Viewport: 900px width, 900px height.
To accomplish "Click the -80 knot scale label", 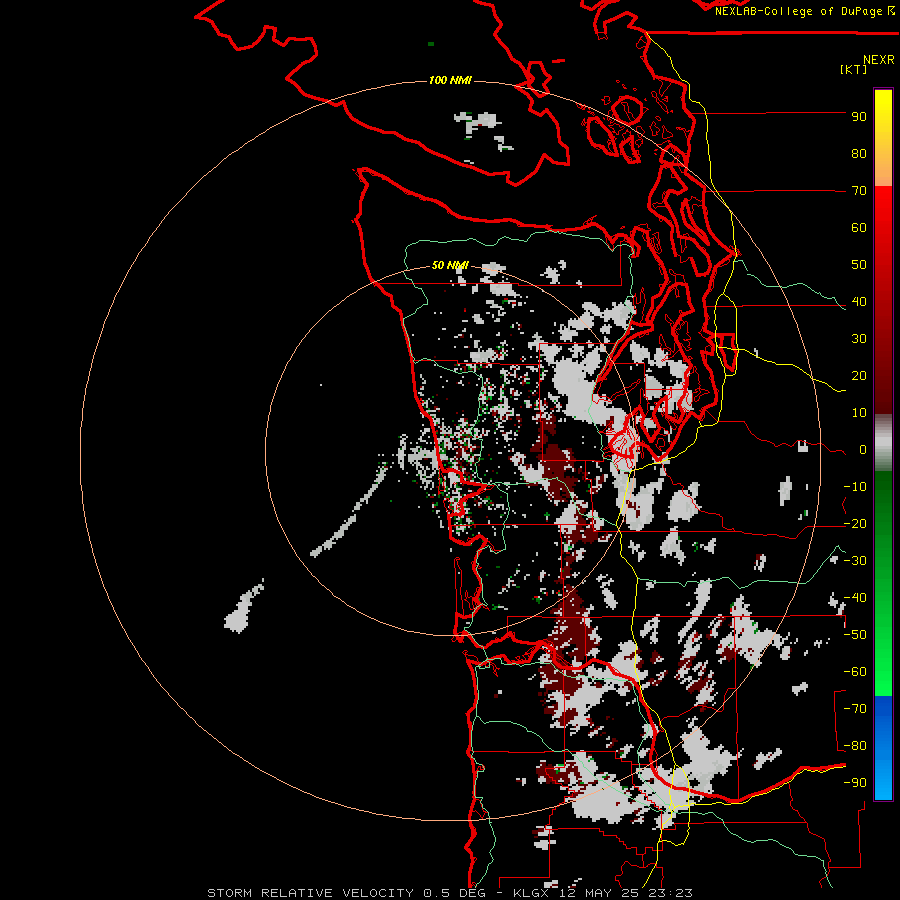I will click(x=855, y=746).
